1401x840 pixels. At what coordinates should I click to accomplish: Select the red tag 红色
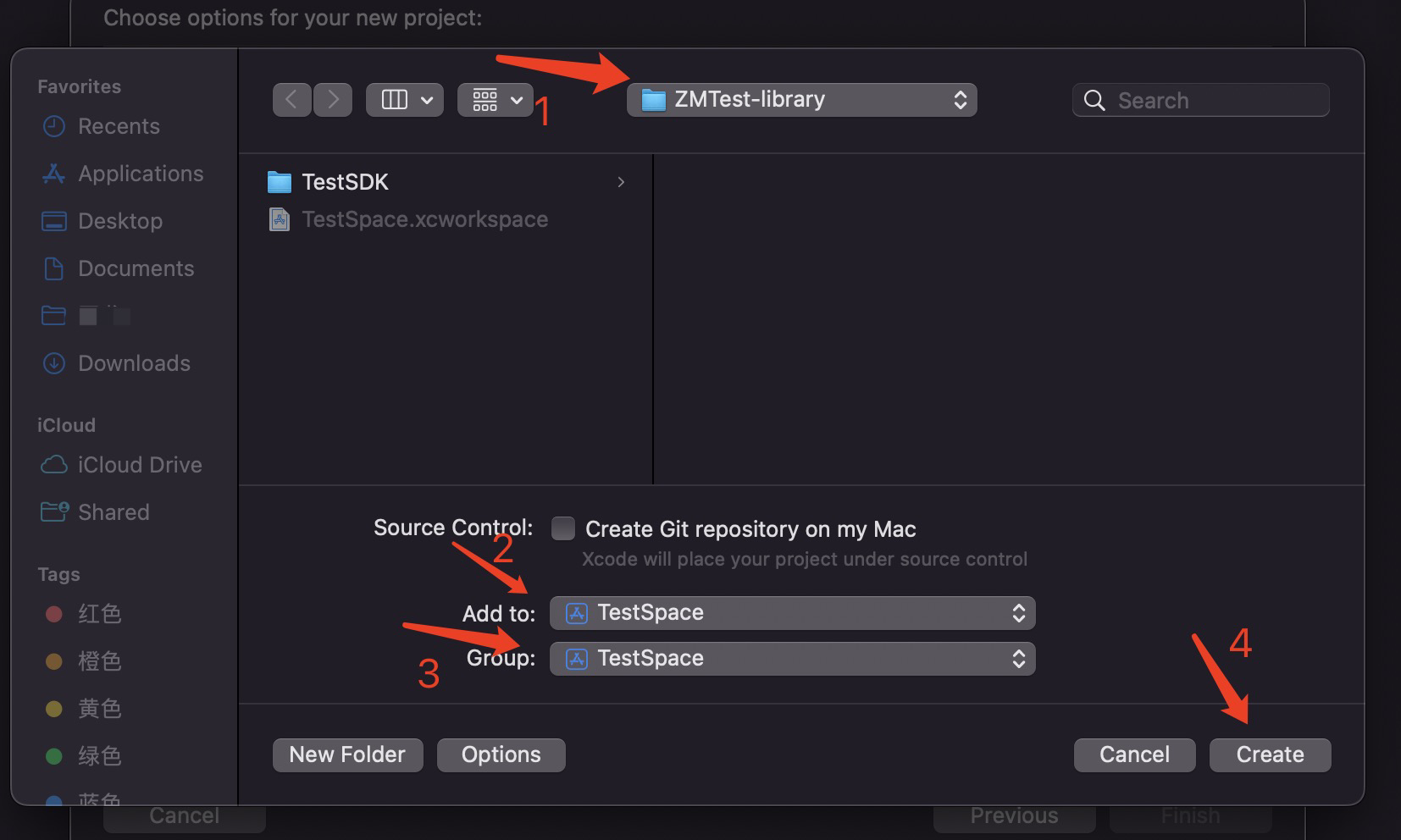[x=99, y=614]
